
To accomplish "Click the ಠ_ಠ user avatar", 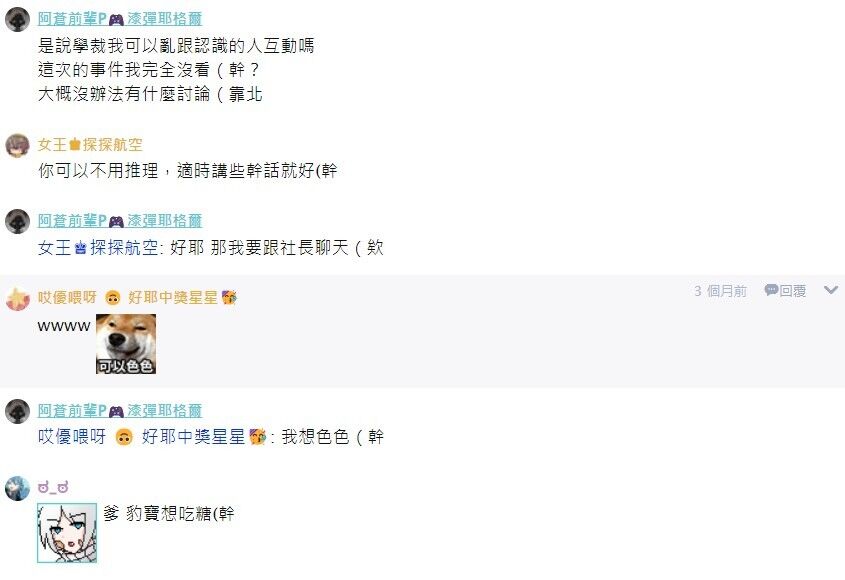I will click(x=17, y=488).
